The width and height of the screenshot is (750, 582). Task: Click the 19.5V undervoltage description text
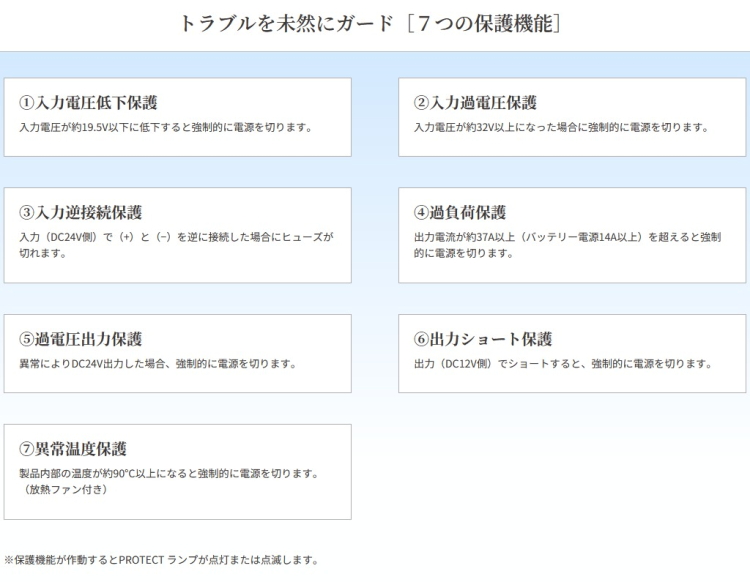point(166,128)
